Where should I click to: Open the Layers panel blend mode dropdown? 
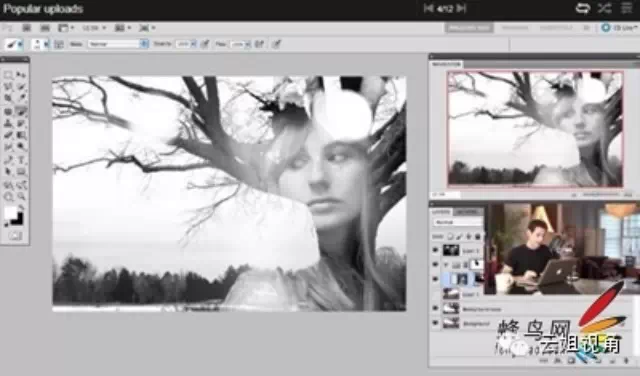(x=458, y=222)
